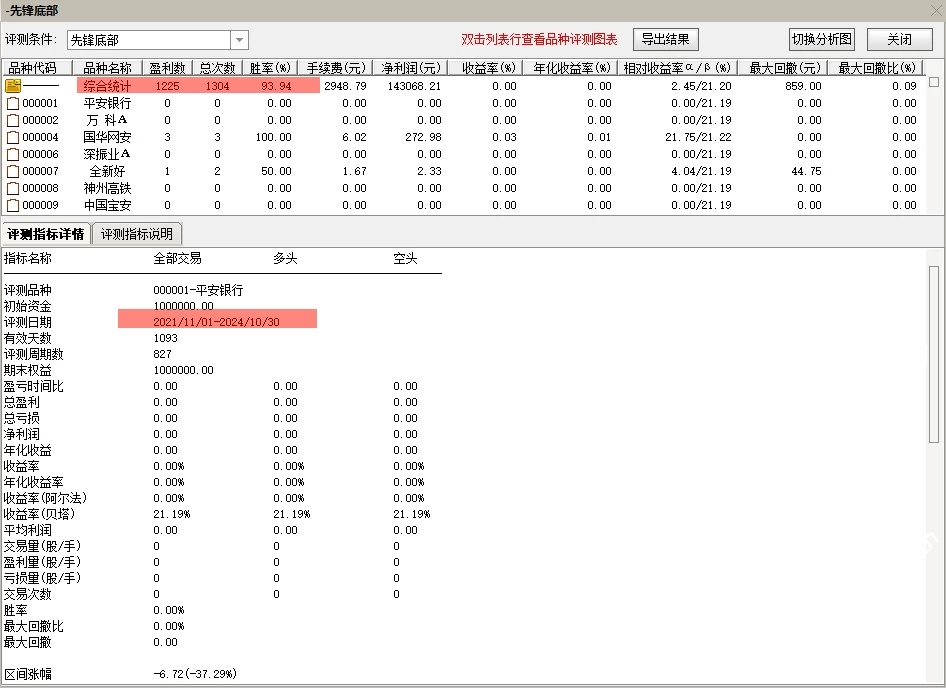Select the 深振业A row
946x688 pixels.
(463, 154)
